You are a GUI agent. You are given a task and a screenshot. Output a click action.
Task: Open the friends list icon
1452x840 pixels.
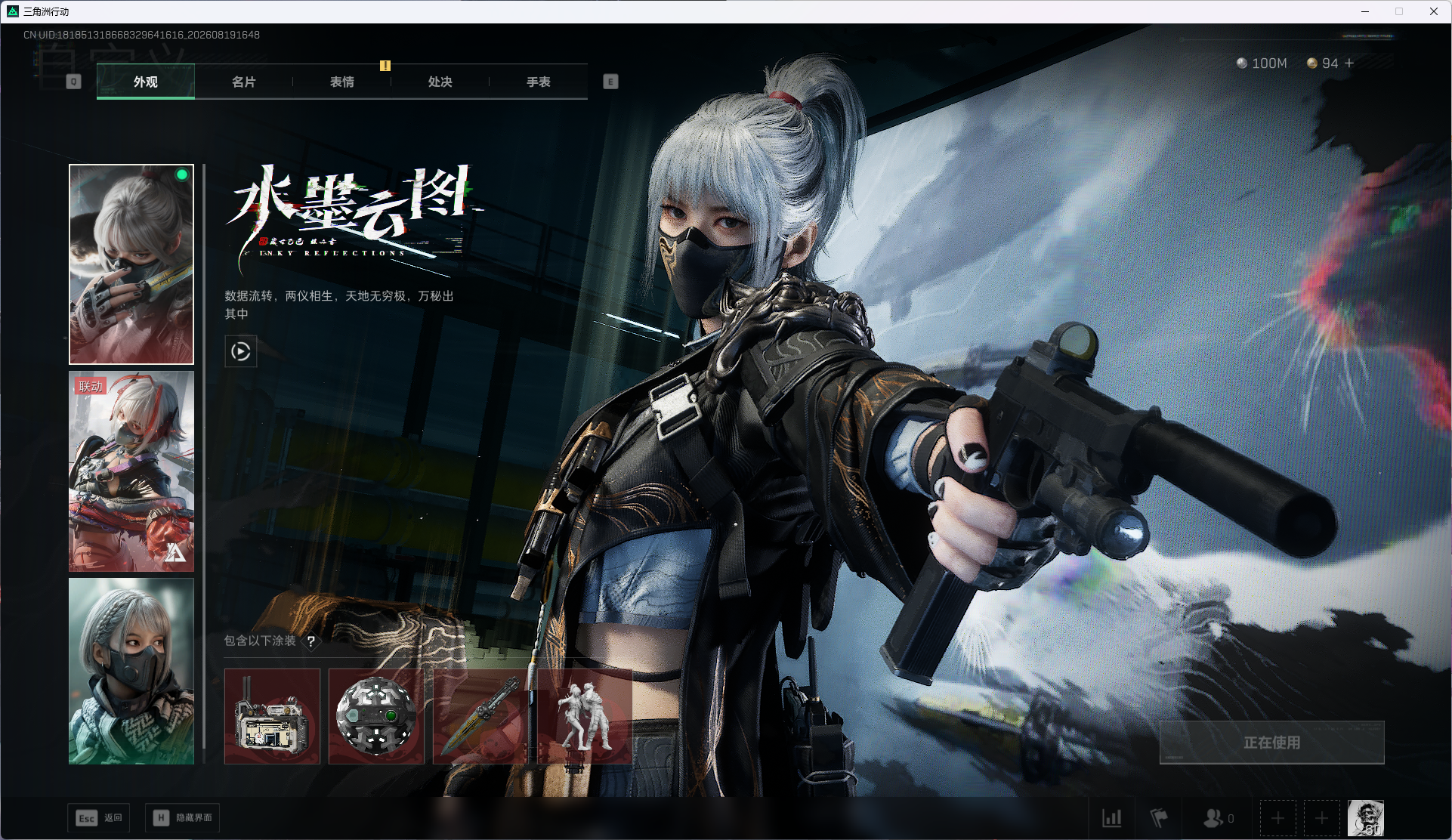click(x=1218, y=818)
